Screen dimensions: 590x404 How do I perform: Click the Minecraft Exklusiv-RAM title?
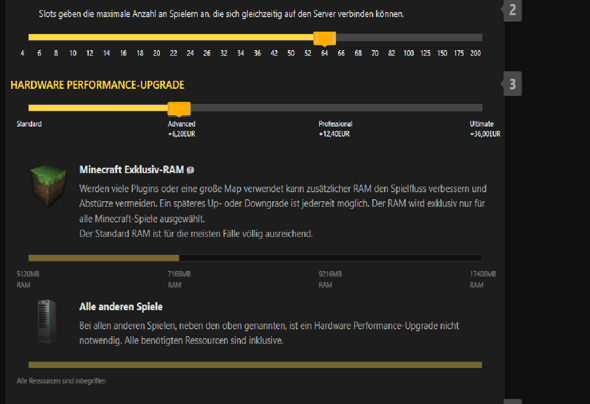point(131,170)
